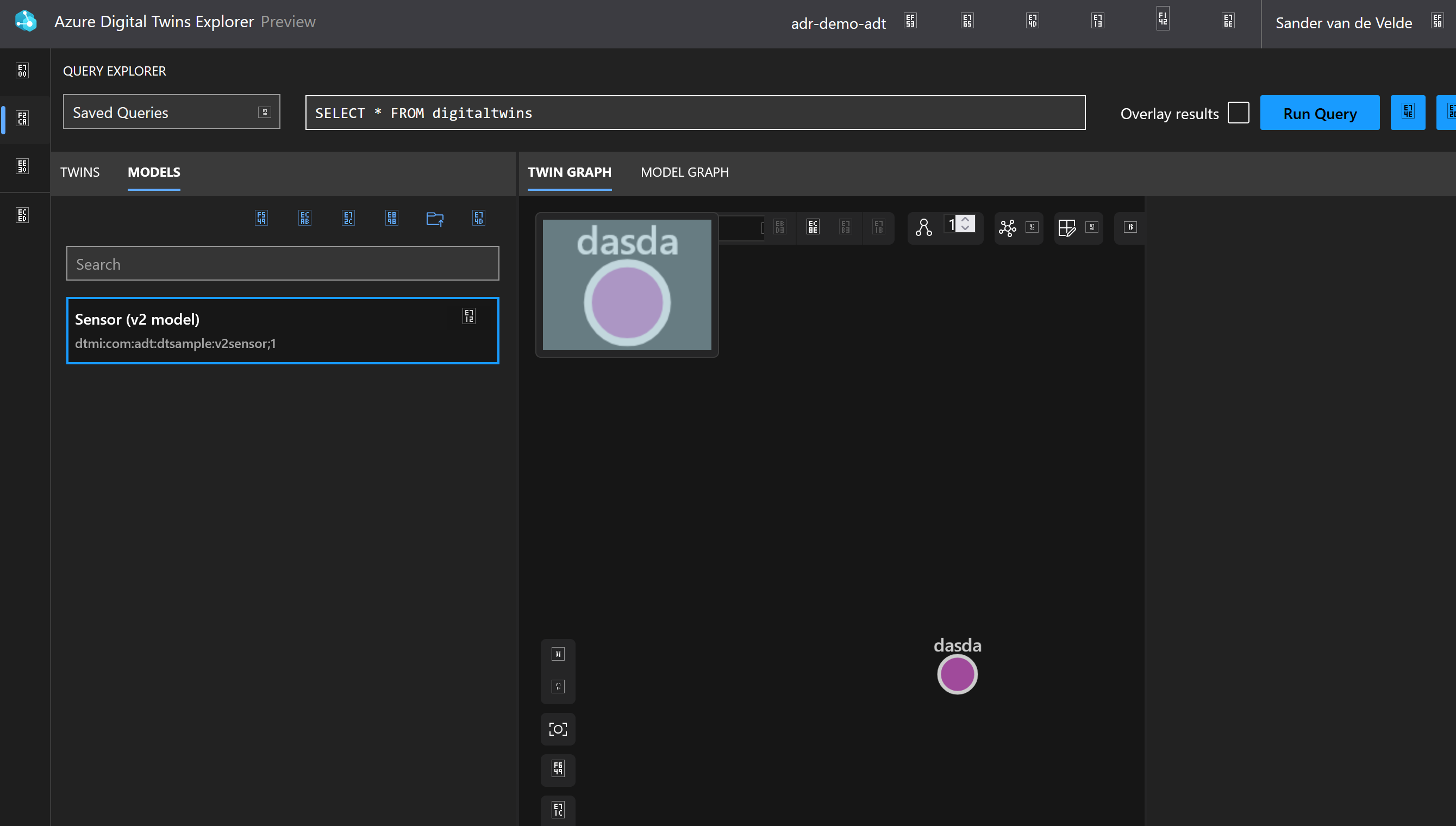The image size is (1456, 826).
Task: Select the MODELS tab
Action: (154, 172)
